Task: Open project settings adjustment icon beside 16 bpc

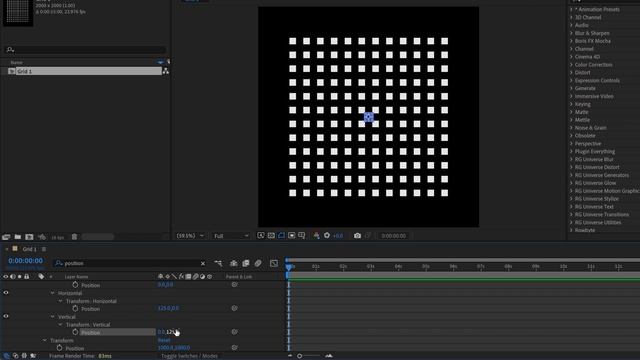Action: pyautogui.click(x=42, y=237)
